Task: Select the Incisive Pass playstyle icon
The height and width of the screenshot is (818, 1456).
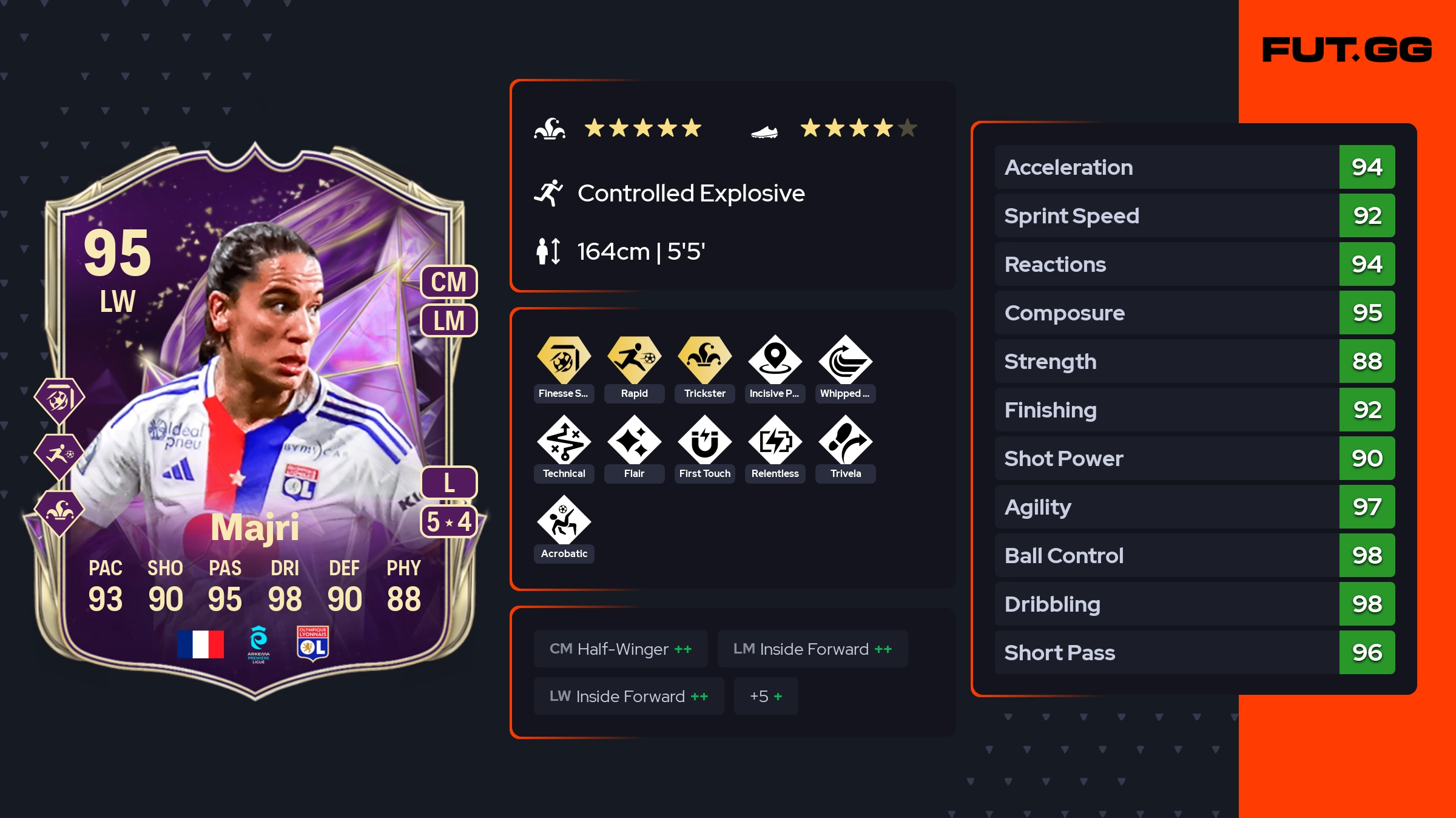Action: coord(775,360)
